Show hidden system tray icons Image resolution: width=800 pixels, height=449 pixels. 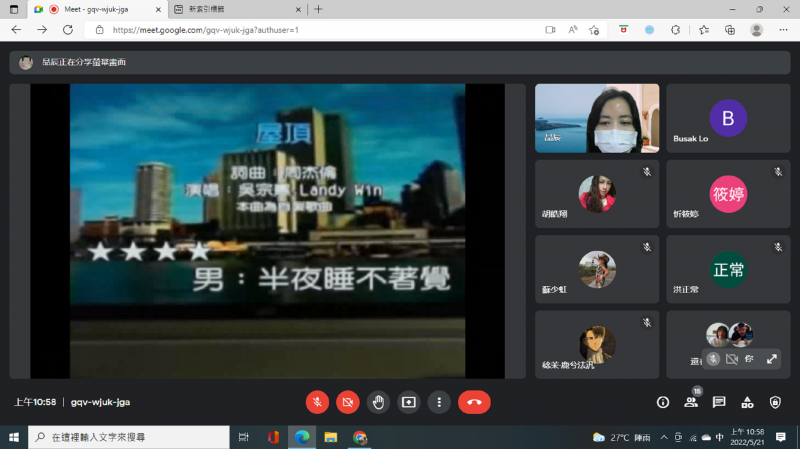(664, 437)
